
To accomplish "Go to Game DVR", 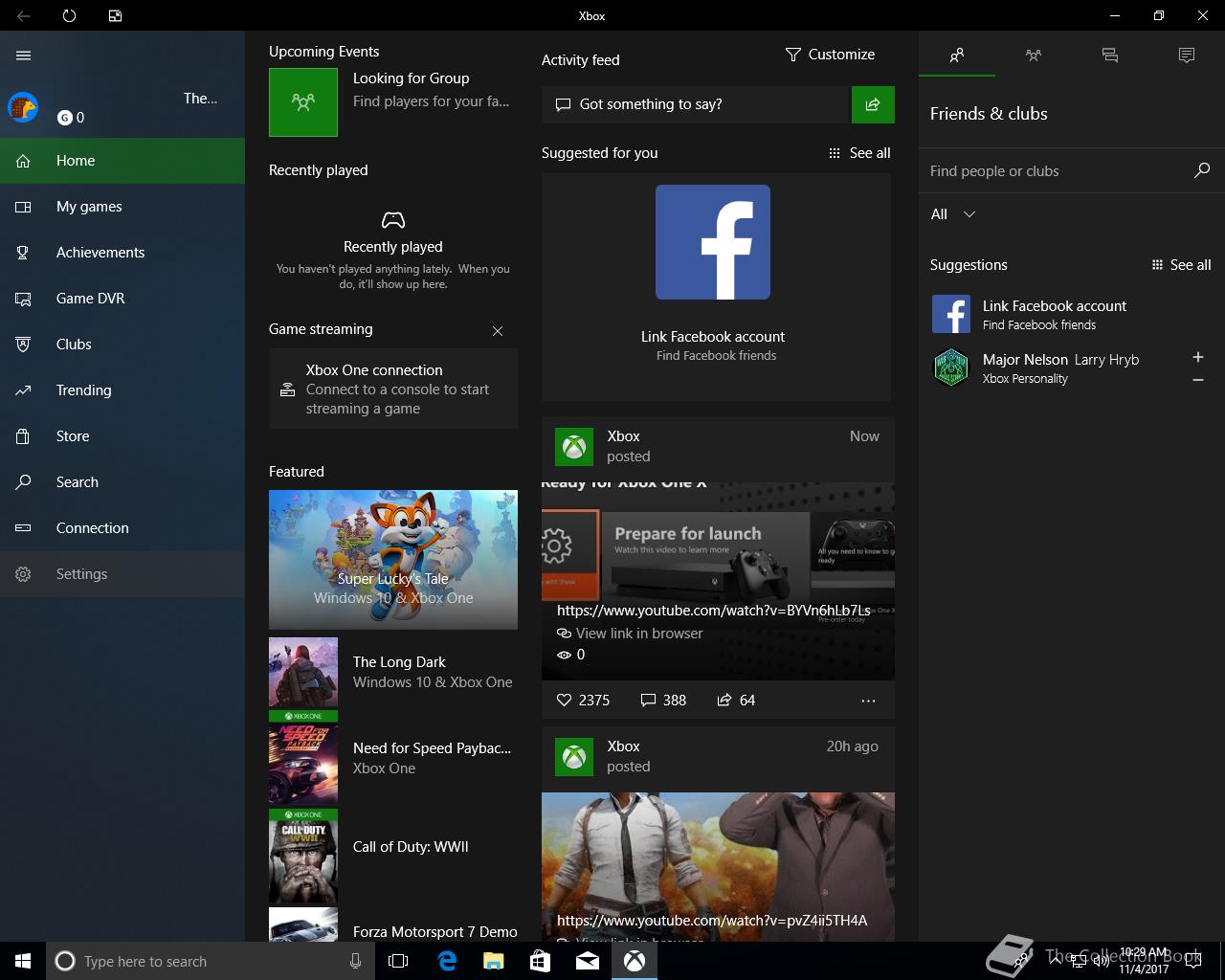I will (x=122, y=299).
